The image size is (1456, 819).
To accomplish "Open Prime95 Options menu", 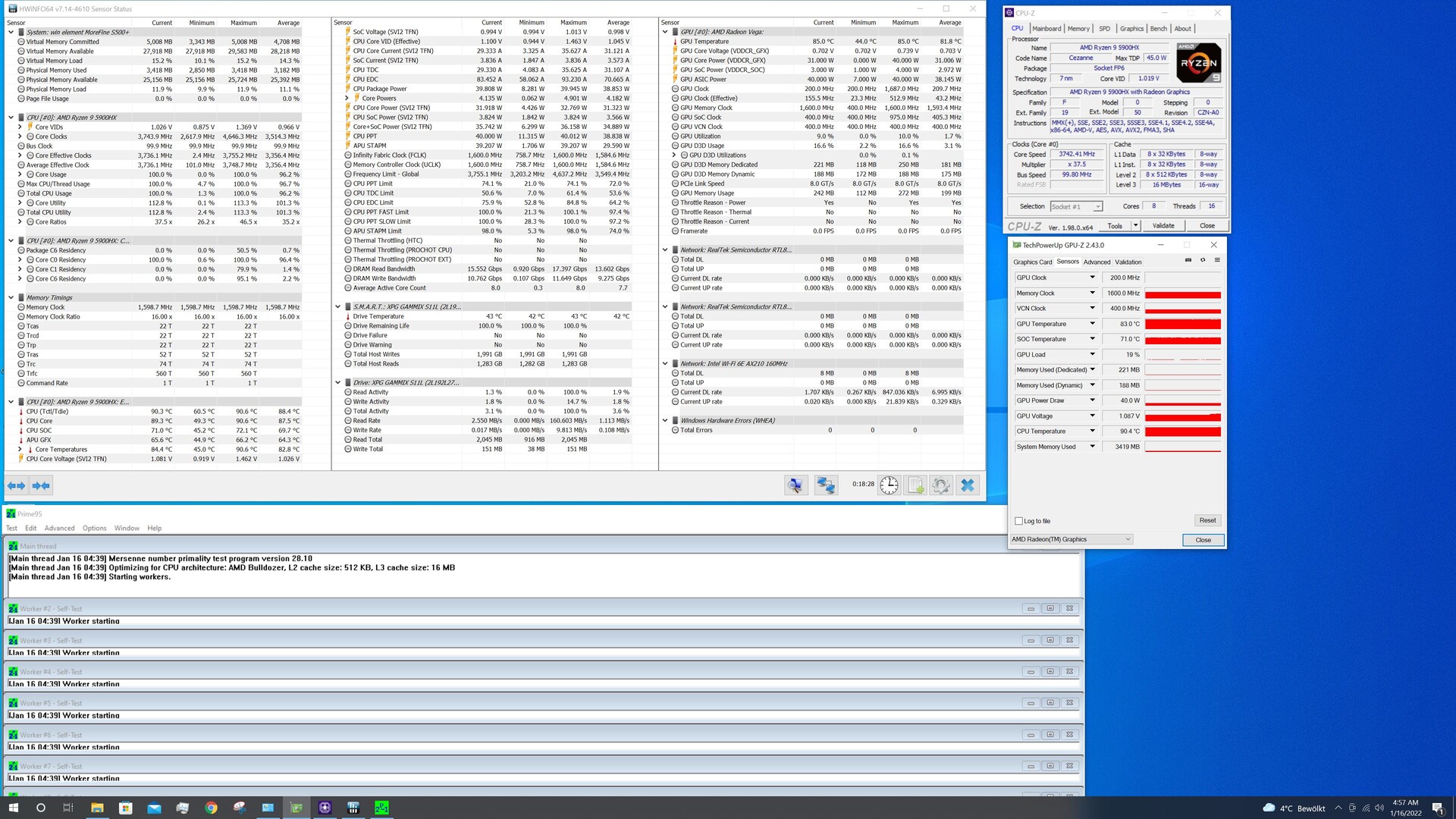I will (95, 529).
